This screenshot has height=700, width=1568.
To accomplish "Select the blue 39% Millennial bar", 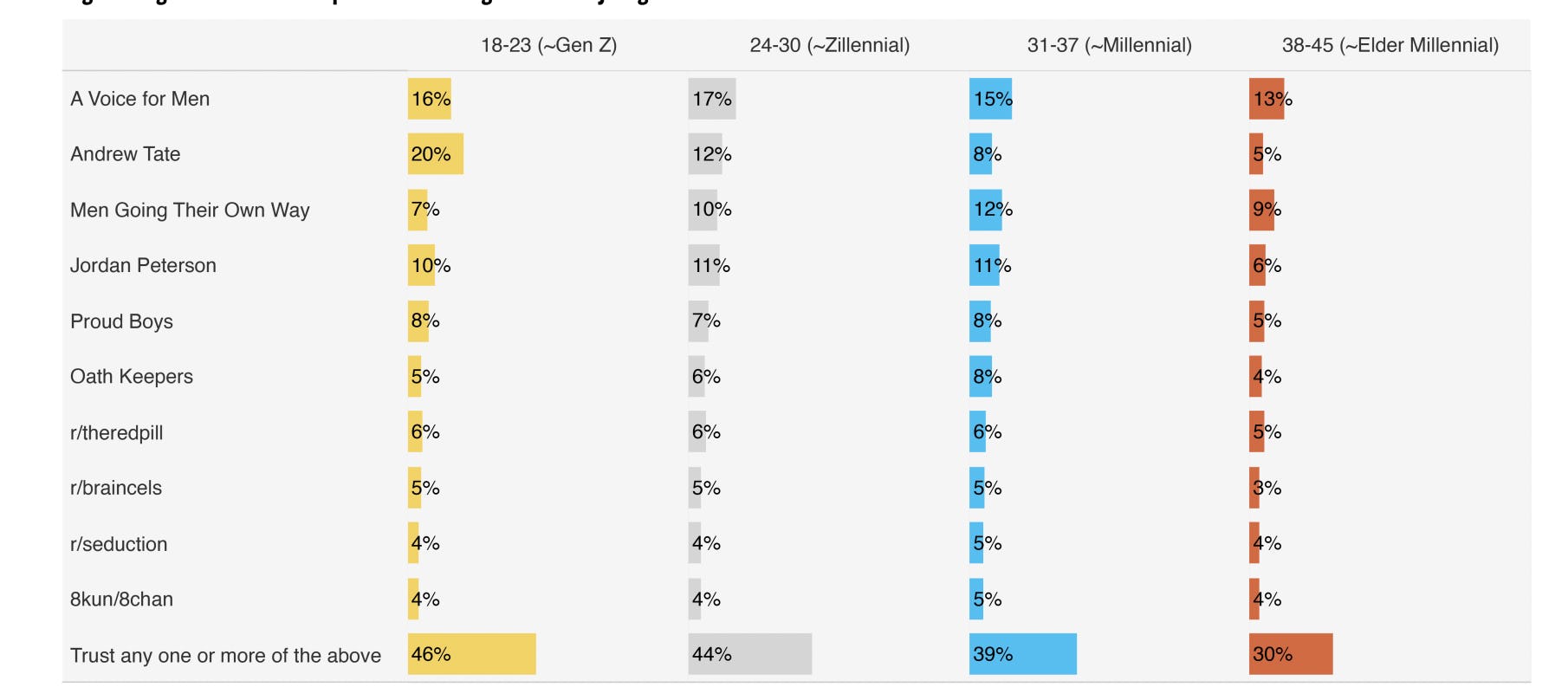I will point(1023,654).
